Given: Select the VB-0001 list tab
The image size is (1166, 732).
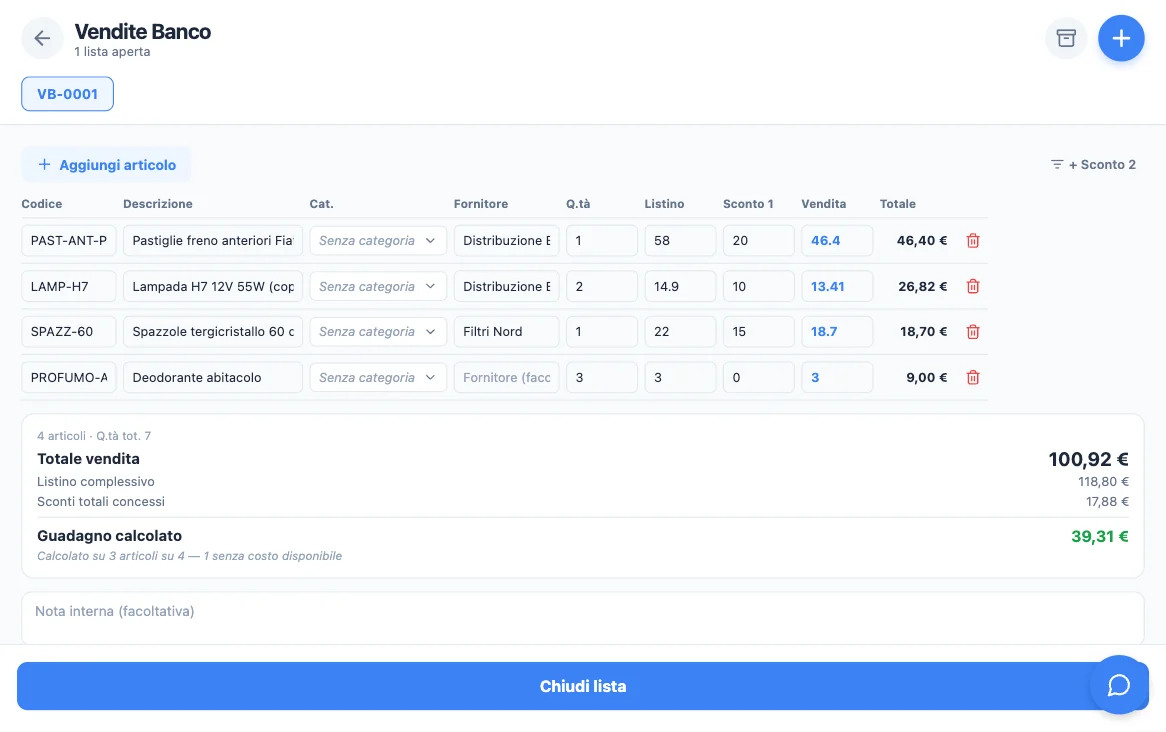Looking at the screenshot, I should click(68, 94).
